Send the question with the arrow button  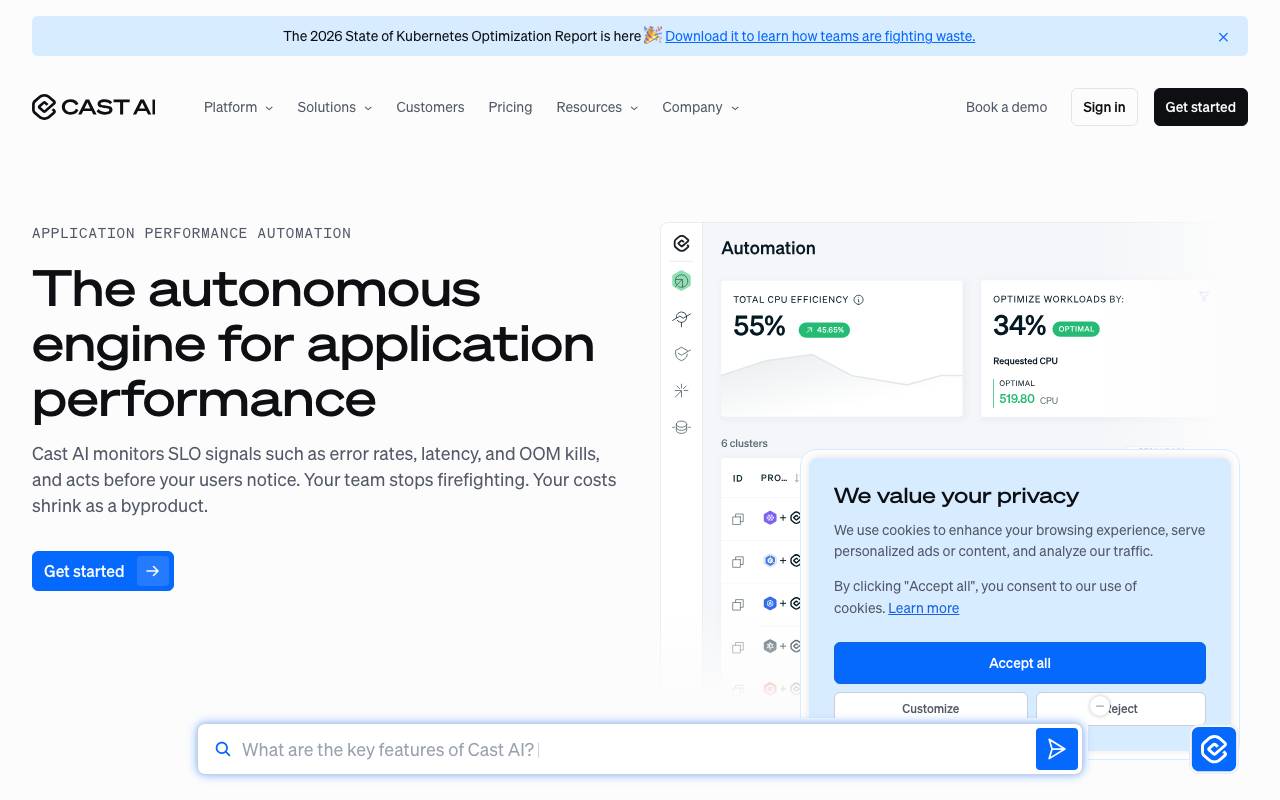point(1057,749)
